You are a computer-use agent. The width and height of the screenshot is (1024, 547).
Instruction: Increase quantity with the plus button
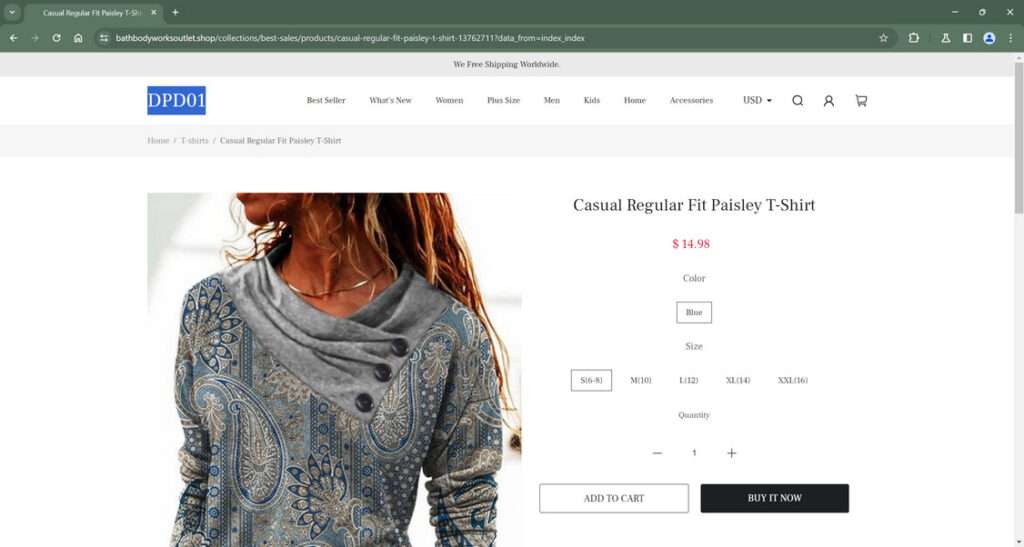coord(731,453)
